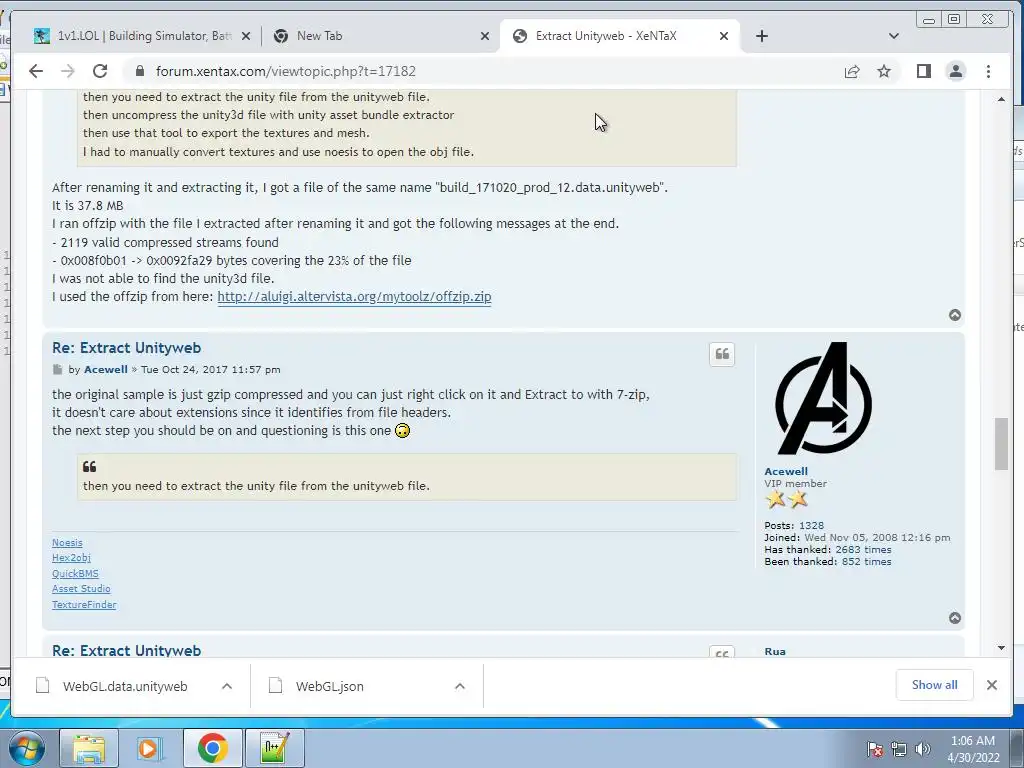Open the Noesis signature link
The image size is (1024, 768).
(x=67, y=543)
